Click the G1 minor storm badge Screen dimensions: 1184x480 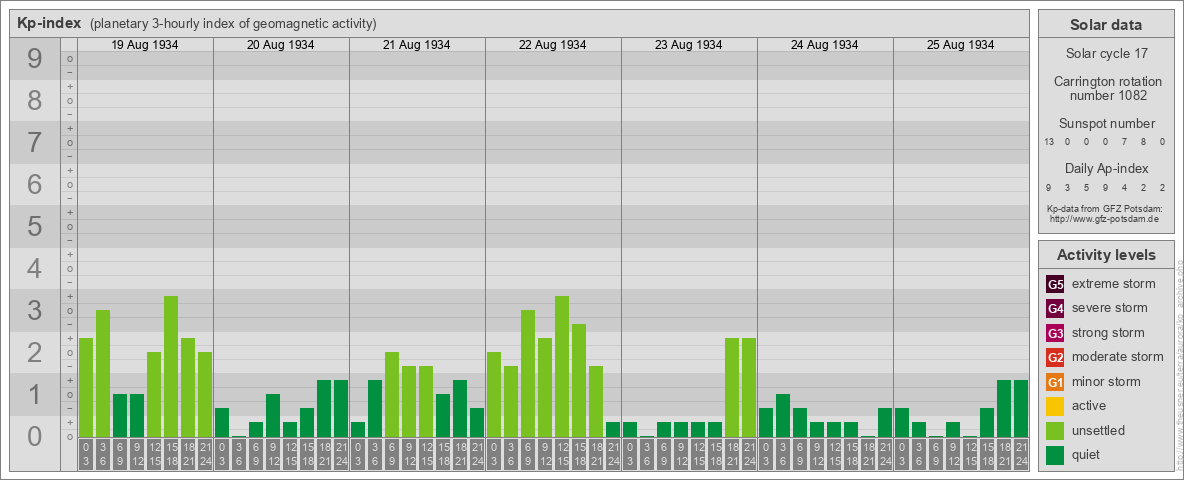click(x=1055, y=382)
